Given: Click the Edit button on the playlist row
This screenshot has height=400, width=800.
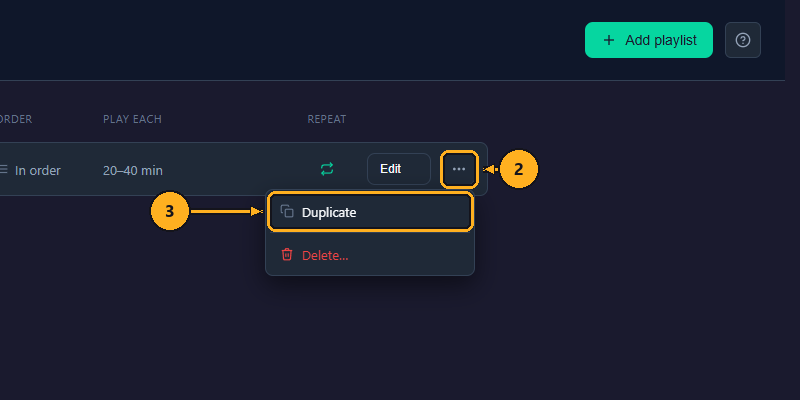Looking at the screenshot, I should [398, 169].
